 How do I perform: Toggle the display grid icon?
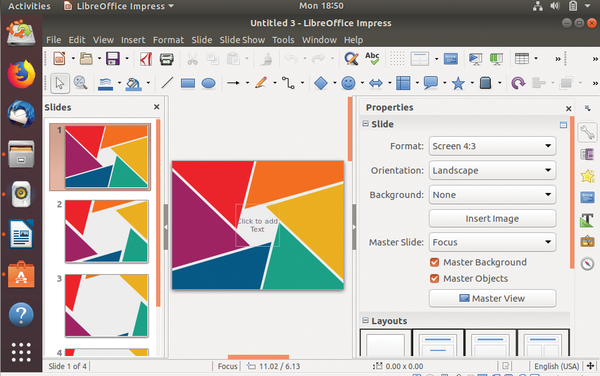point(397,59)
